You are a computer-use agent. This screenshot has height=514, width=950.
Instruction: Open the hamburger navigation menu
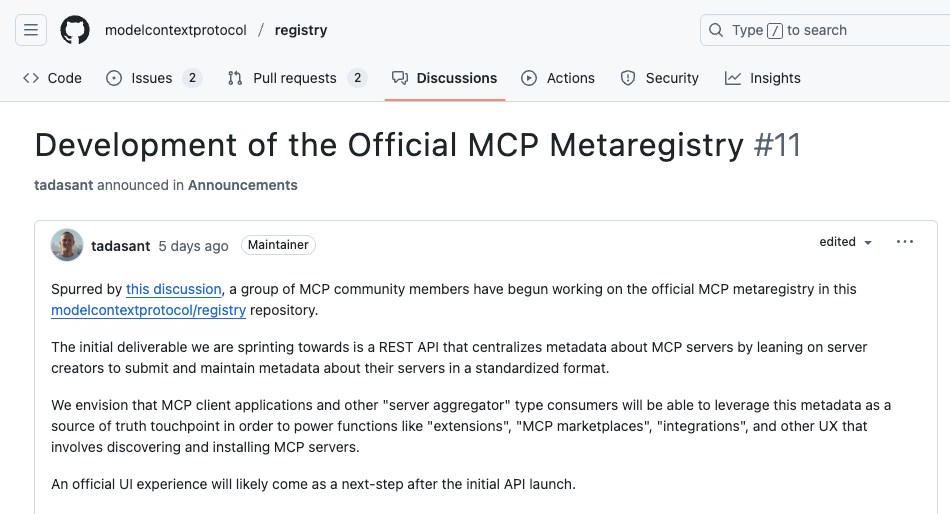(x=31, y=30)
